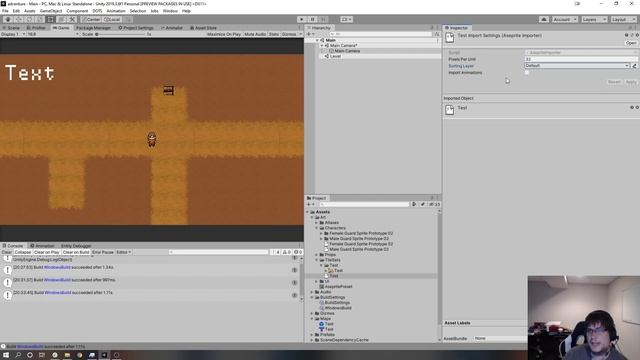Image resolution: width=640 pixels, height=360 pixels.
Task: Click the Step frame button
Action: (x=323, y=19)
